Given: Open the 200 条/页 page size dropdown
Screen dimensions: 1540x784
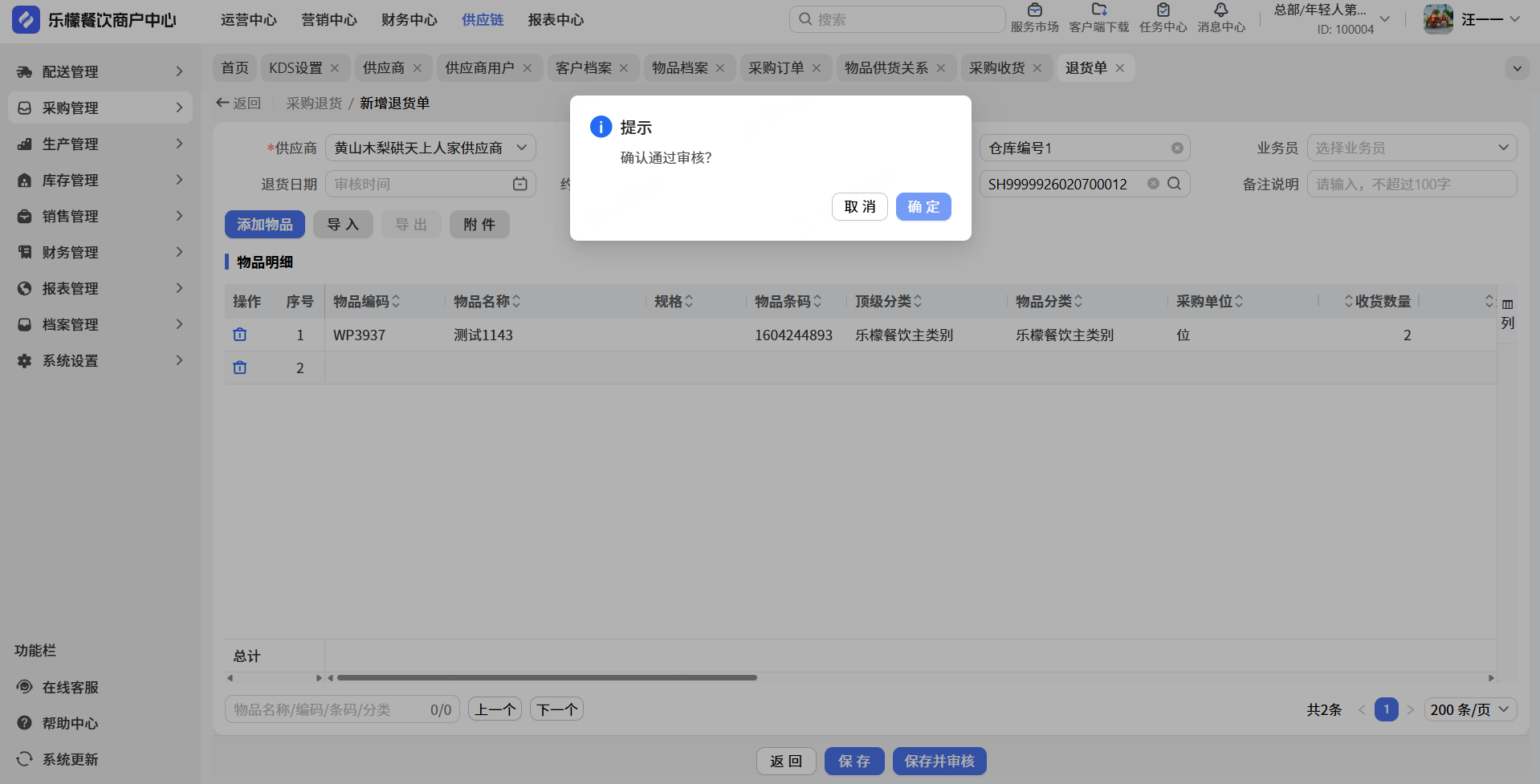Looking at the screenshot, I should click(1469, 709).
